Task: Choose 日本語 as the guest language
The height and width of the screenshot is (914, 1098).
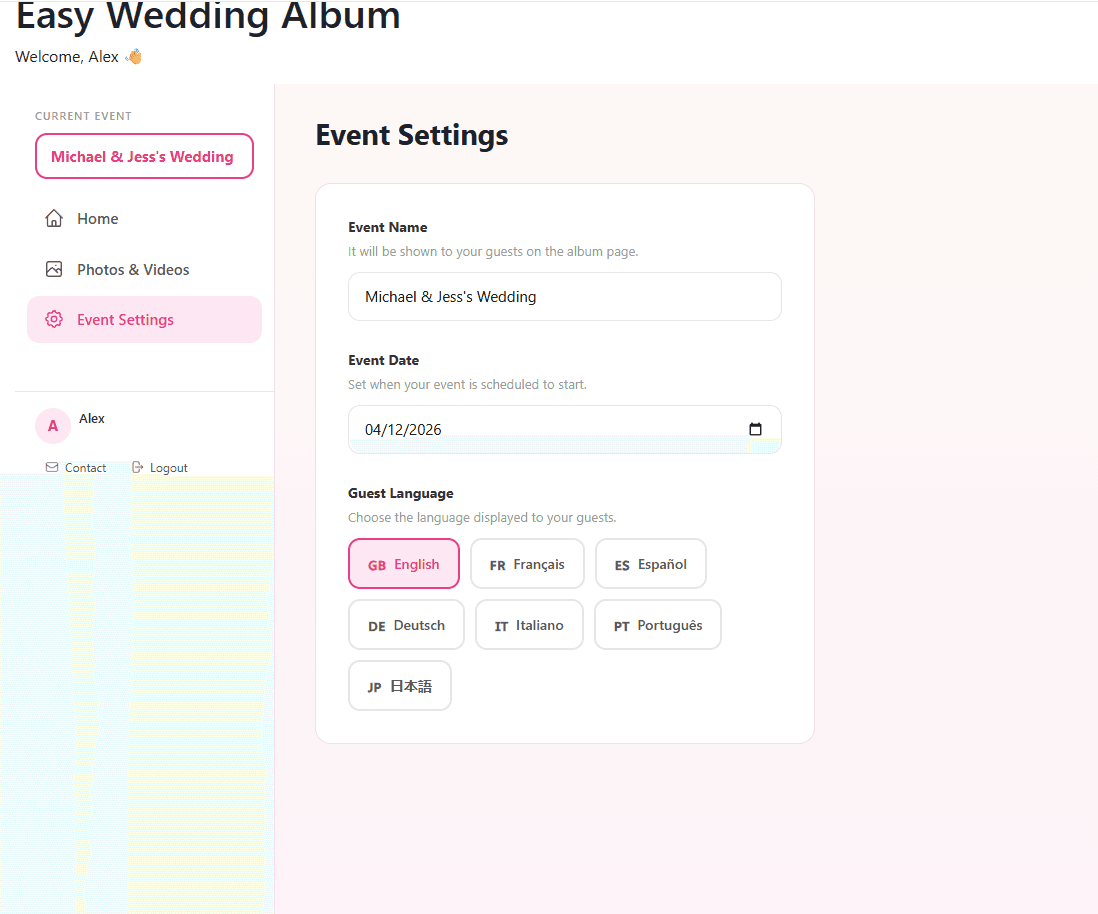Action: tap(400, 686)
